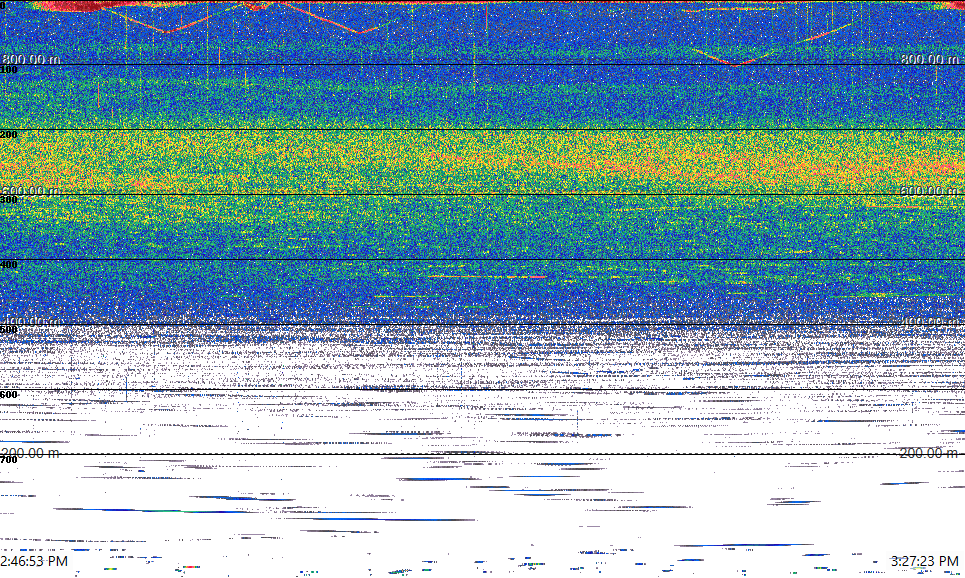The image size is (965, 578).
Task: Click the 300 depth grid label
Action: [9, 199]
